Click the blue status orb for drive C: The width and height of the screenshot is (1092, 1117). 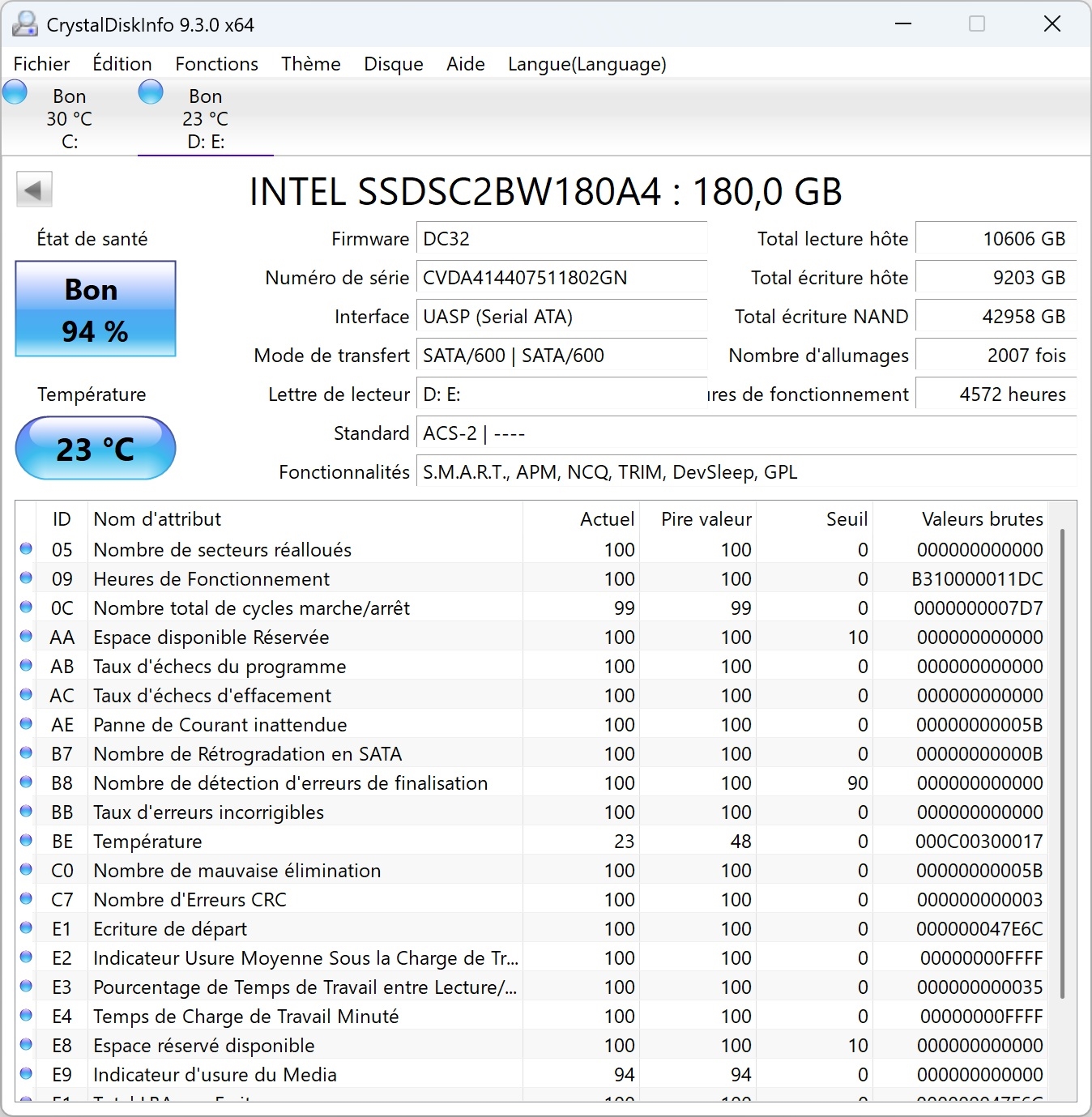pos(15,92)
